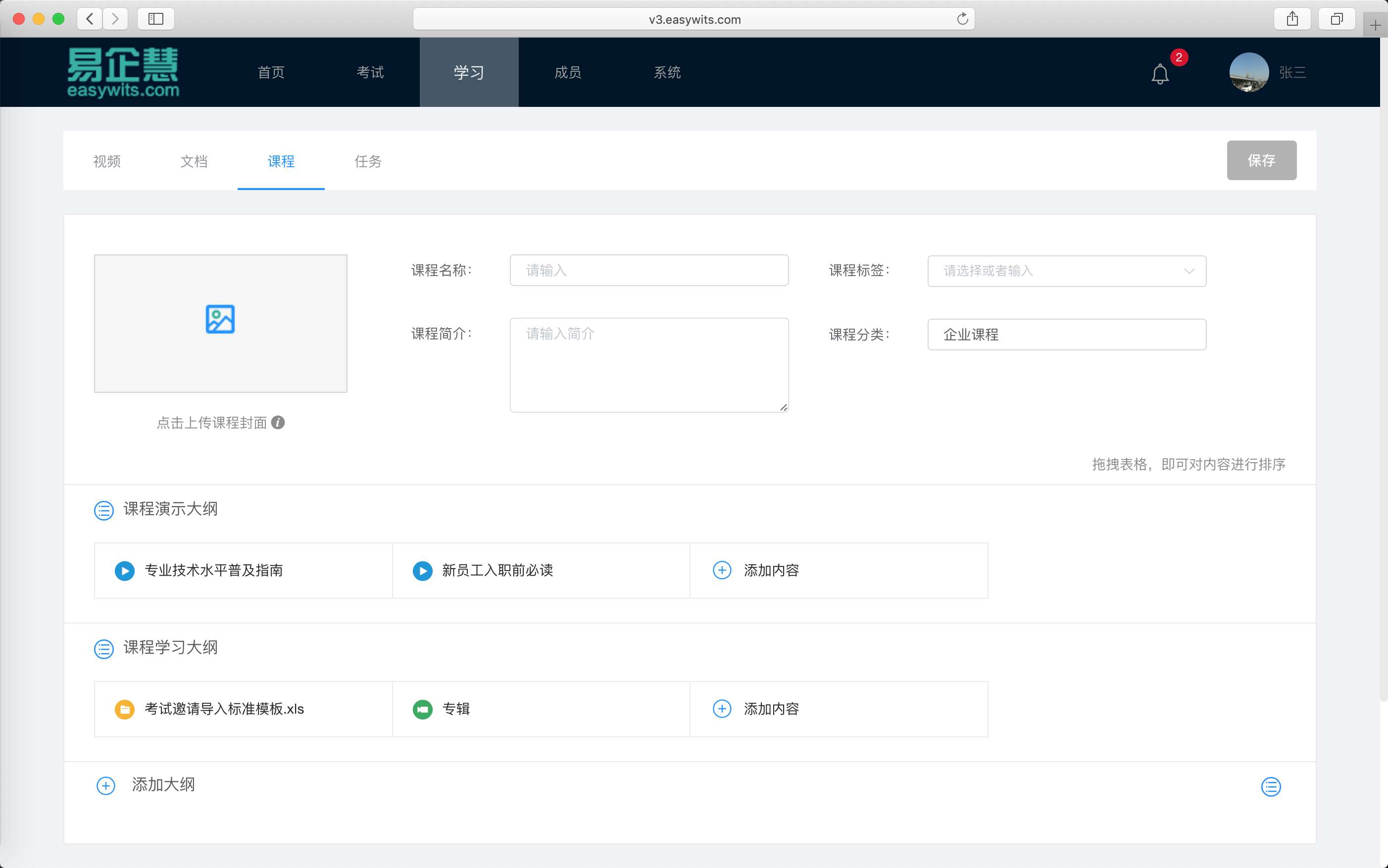Screen dimensions: 1388x868
Task: Open the 系统 navigation item
Action: tap(667, 72)
